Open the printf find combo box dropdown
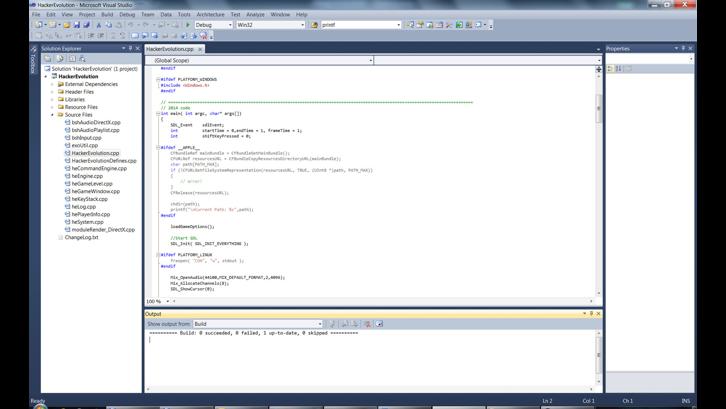The width and height of the screenshot is (726, 409). (x=399, y=25)
